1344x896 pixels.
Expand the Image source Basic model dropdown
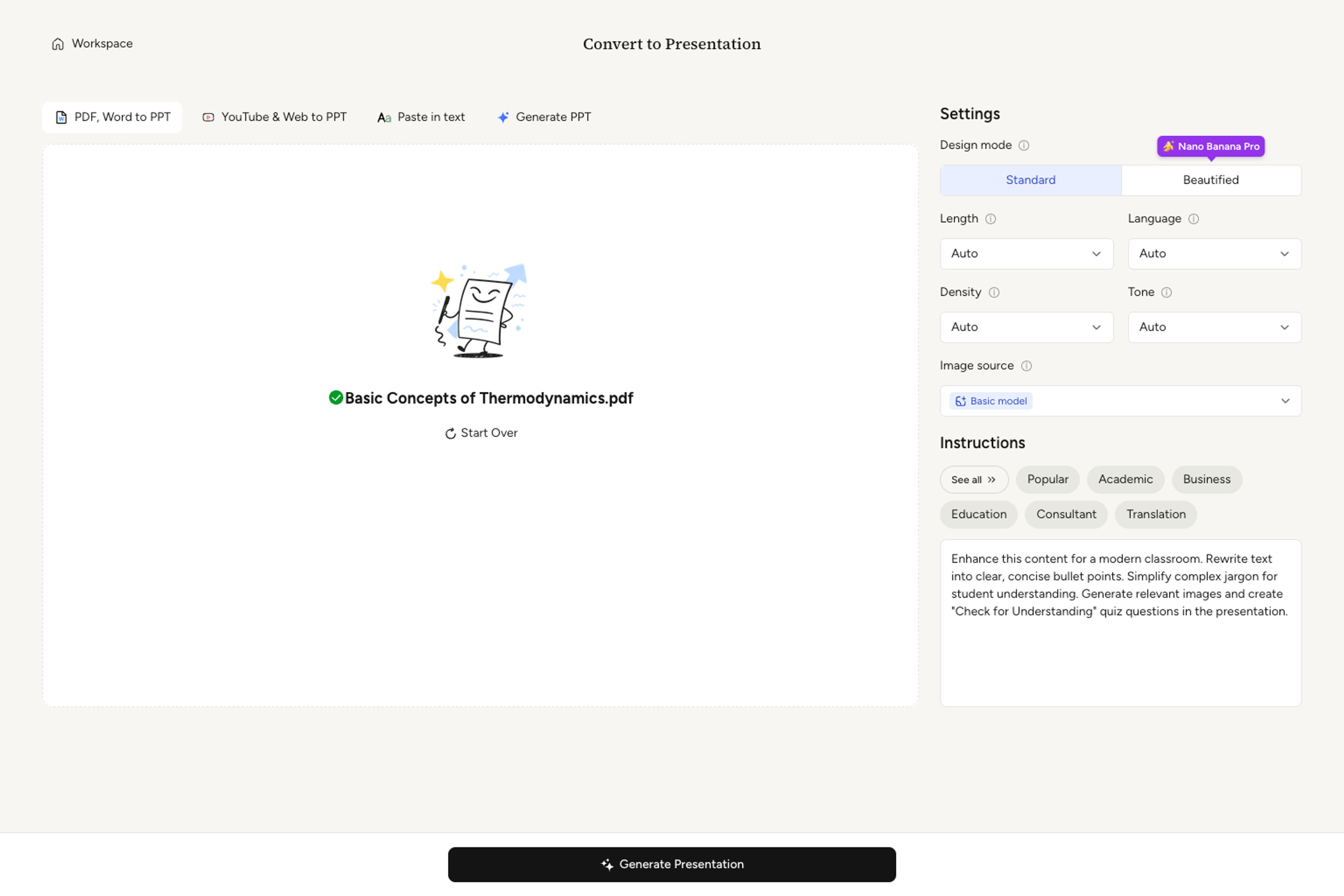point(1121,401)
